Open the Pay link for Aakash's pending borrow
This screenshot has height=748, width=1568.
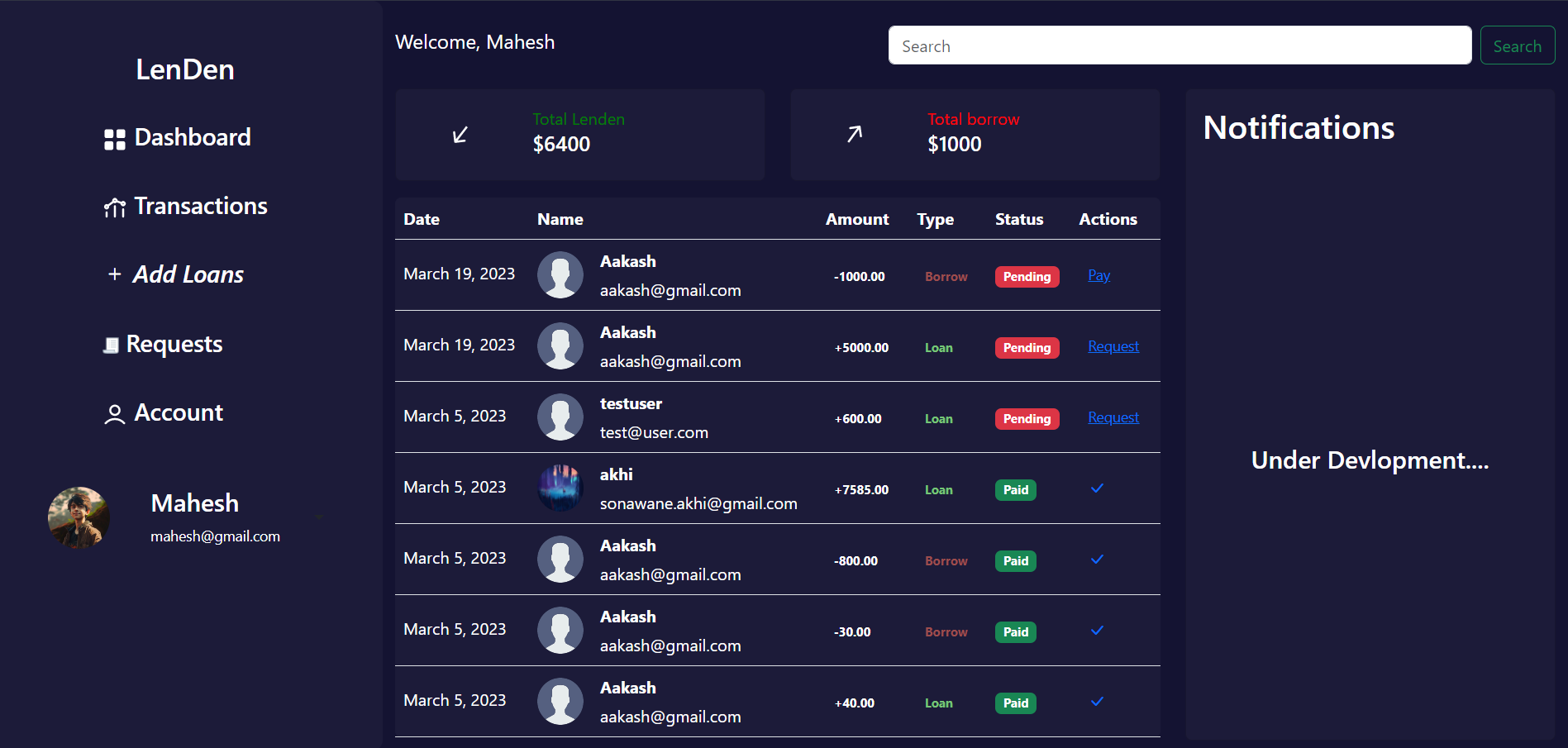click(1099, 275)
